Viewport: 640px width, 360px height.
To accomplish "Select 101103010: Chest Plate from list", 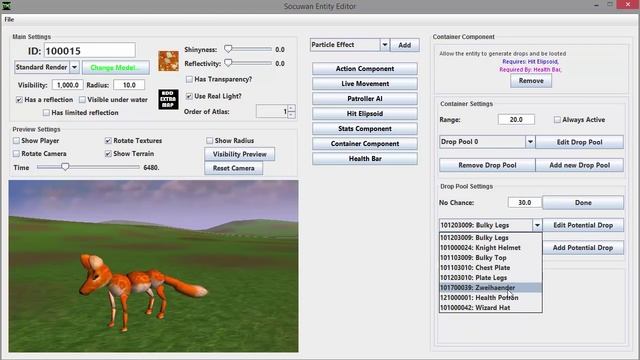I will coord(491,268).
